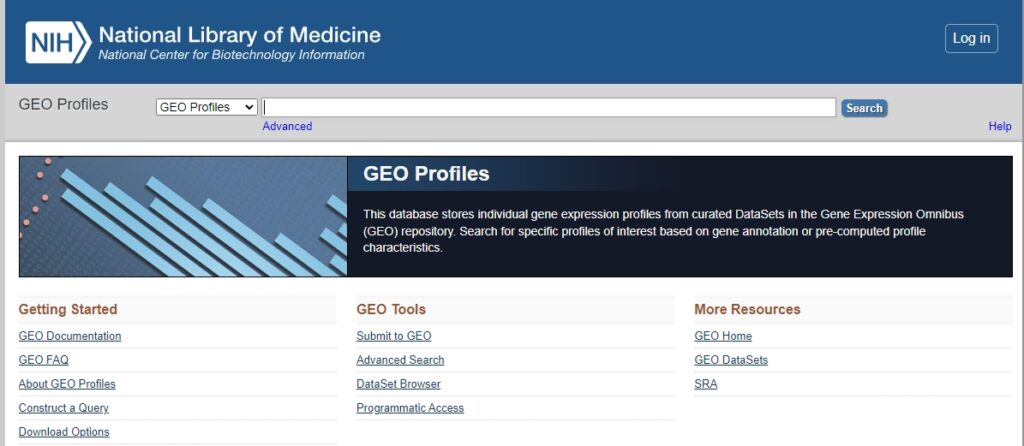This screenshot has width=1024, height=446.
Task: Focus the search text field
Action: [549, 108]
